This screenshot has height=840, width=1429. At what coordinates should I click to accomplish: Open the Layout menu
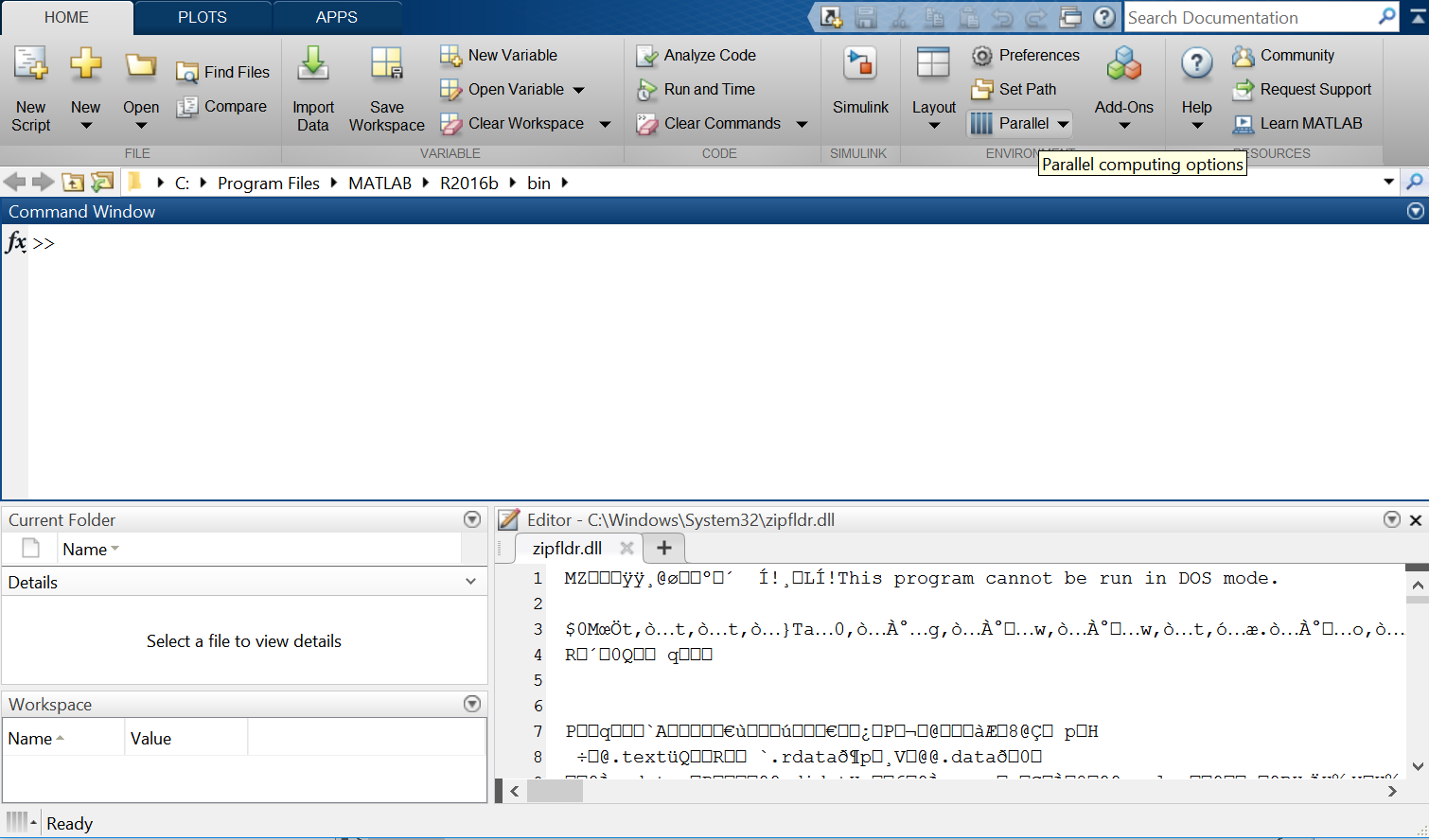tap(933, 90)
